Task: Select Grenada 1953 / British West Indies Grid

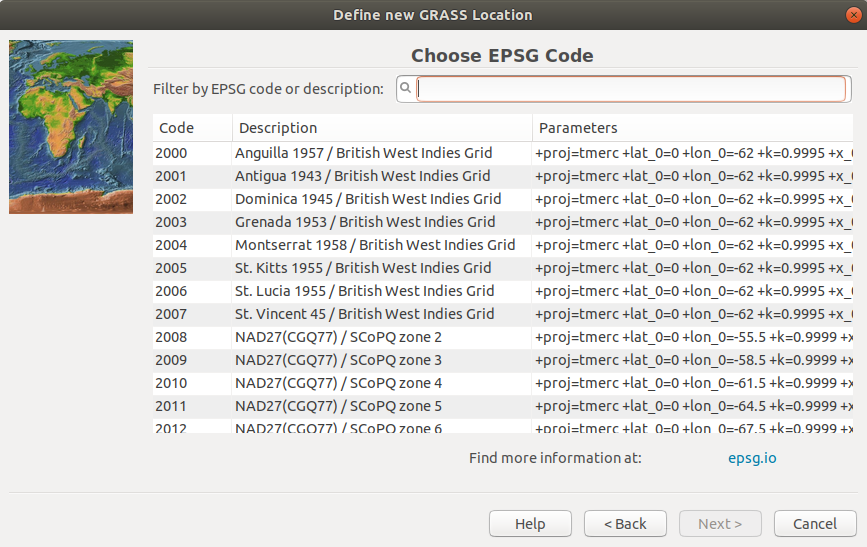Action: (x=382, y=222)
